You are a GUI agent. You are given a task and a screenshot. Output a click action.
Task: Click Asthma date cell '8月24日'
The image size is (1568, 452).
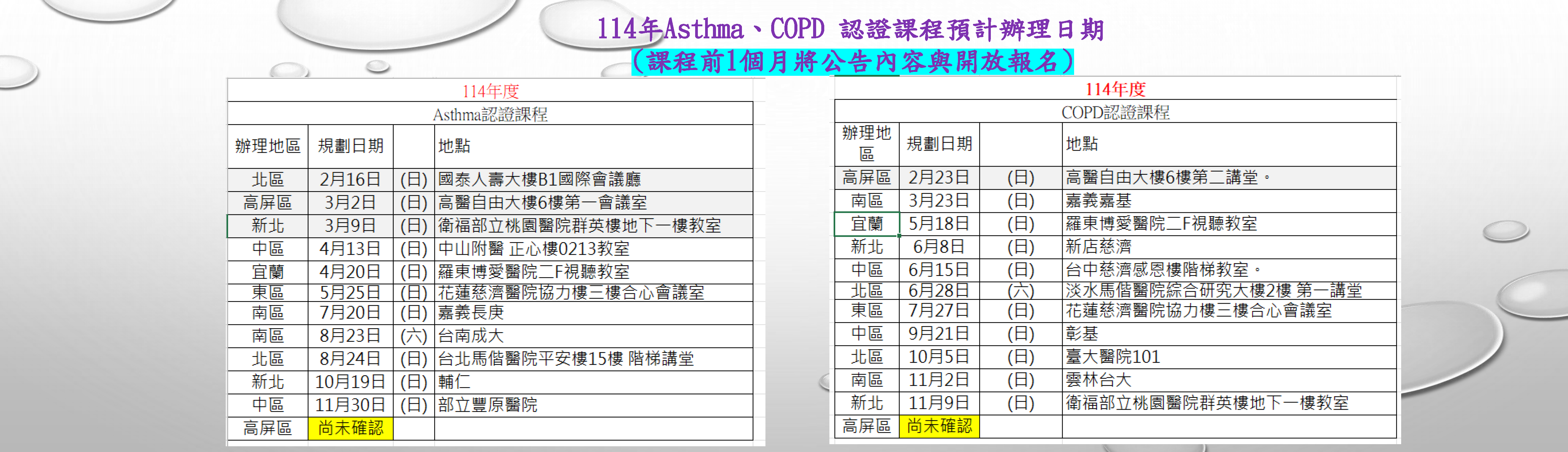tap(351, 359)
